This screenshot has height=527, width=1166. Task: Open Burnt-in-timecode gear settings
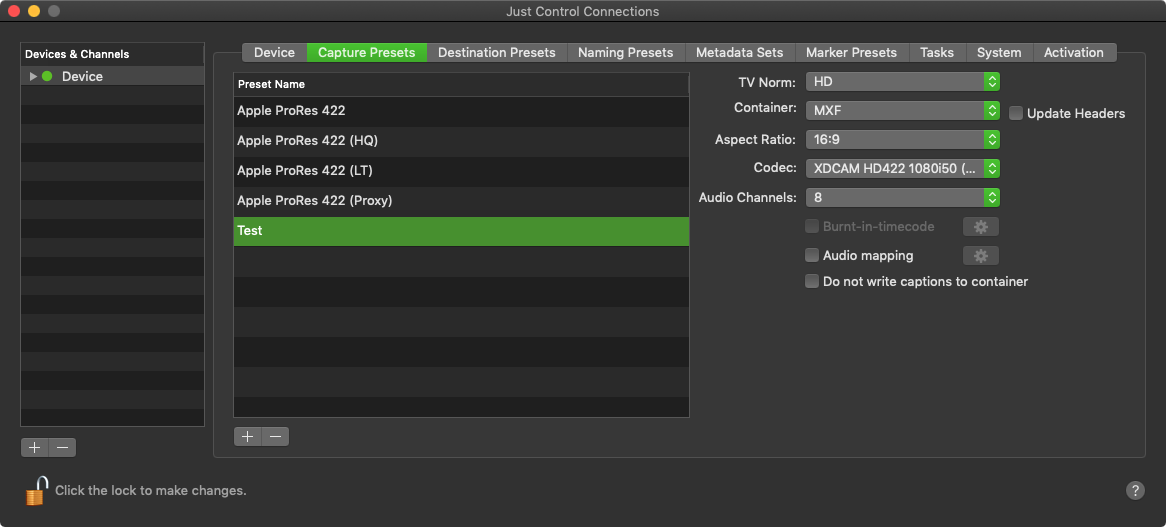pos(981,227)
